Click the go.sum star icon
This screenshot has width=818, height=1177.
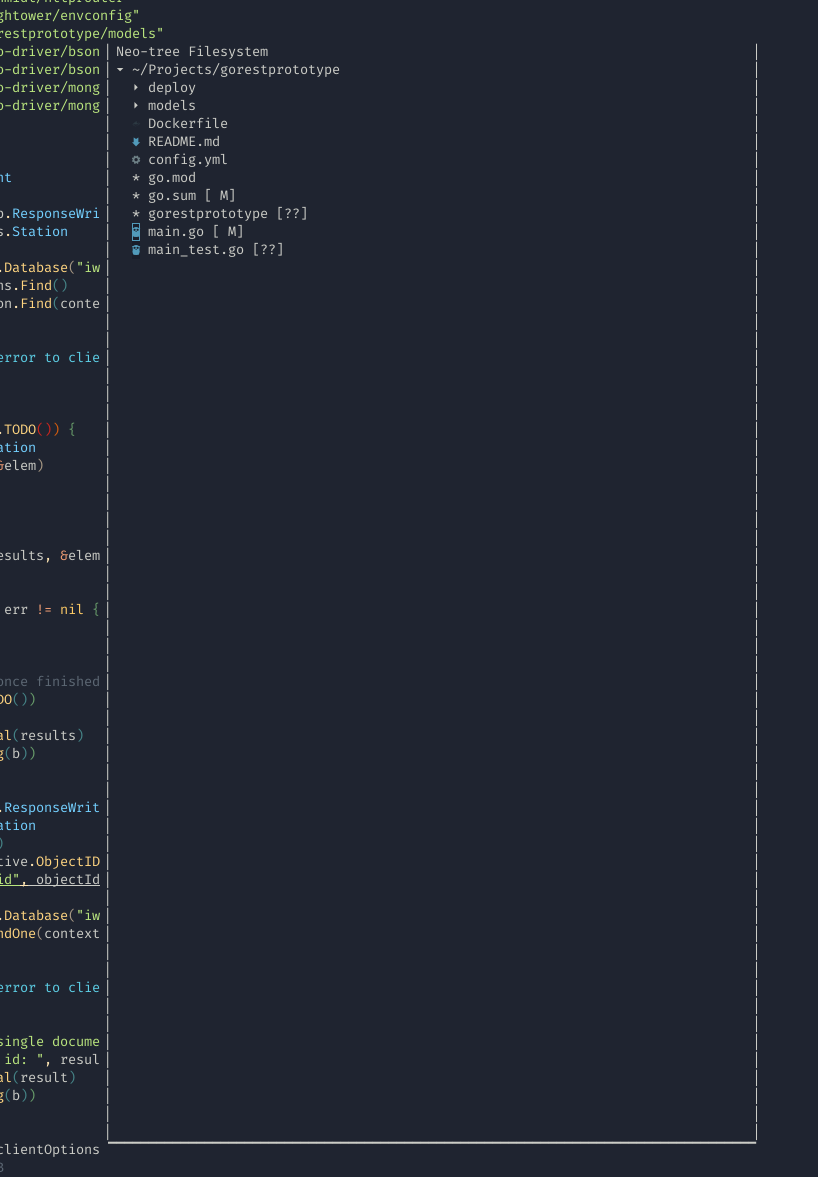tap(136, 196)
